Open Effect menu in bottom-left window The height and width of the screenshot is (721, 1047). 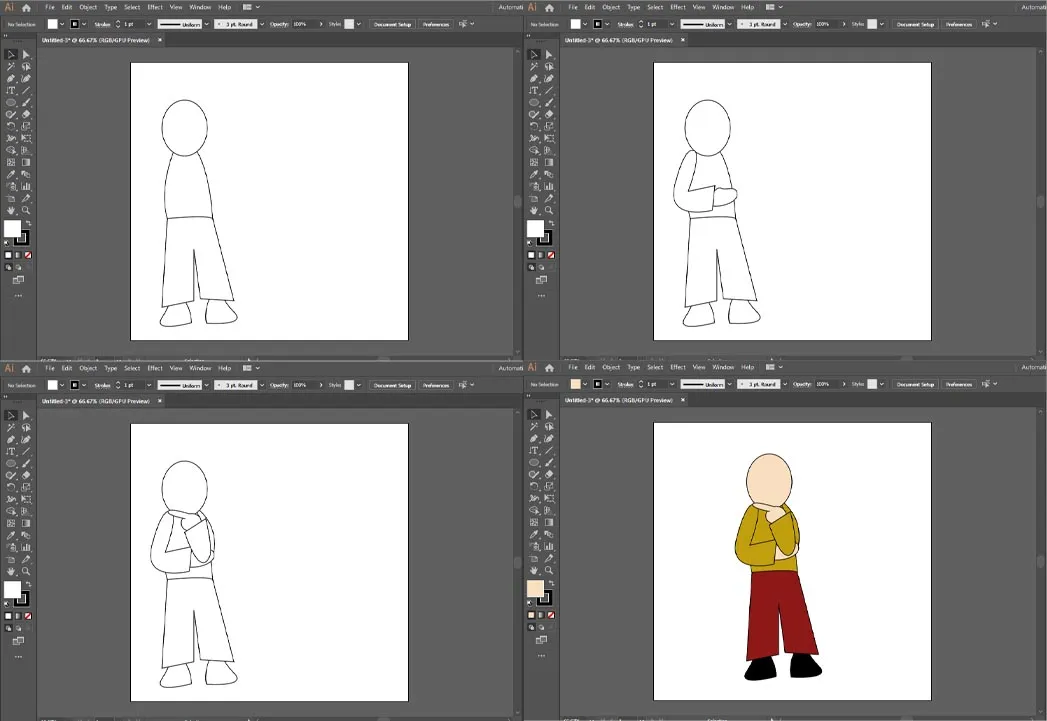click(155, 369)
